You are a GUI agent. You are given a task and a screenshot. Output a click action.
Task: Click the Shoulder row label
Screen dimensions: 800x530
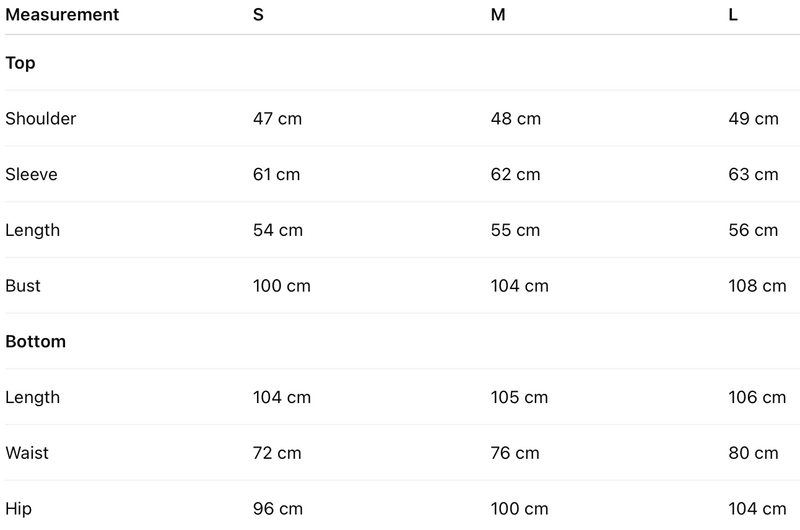41,119
